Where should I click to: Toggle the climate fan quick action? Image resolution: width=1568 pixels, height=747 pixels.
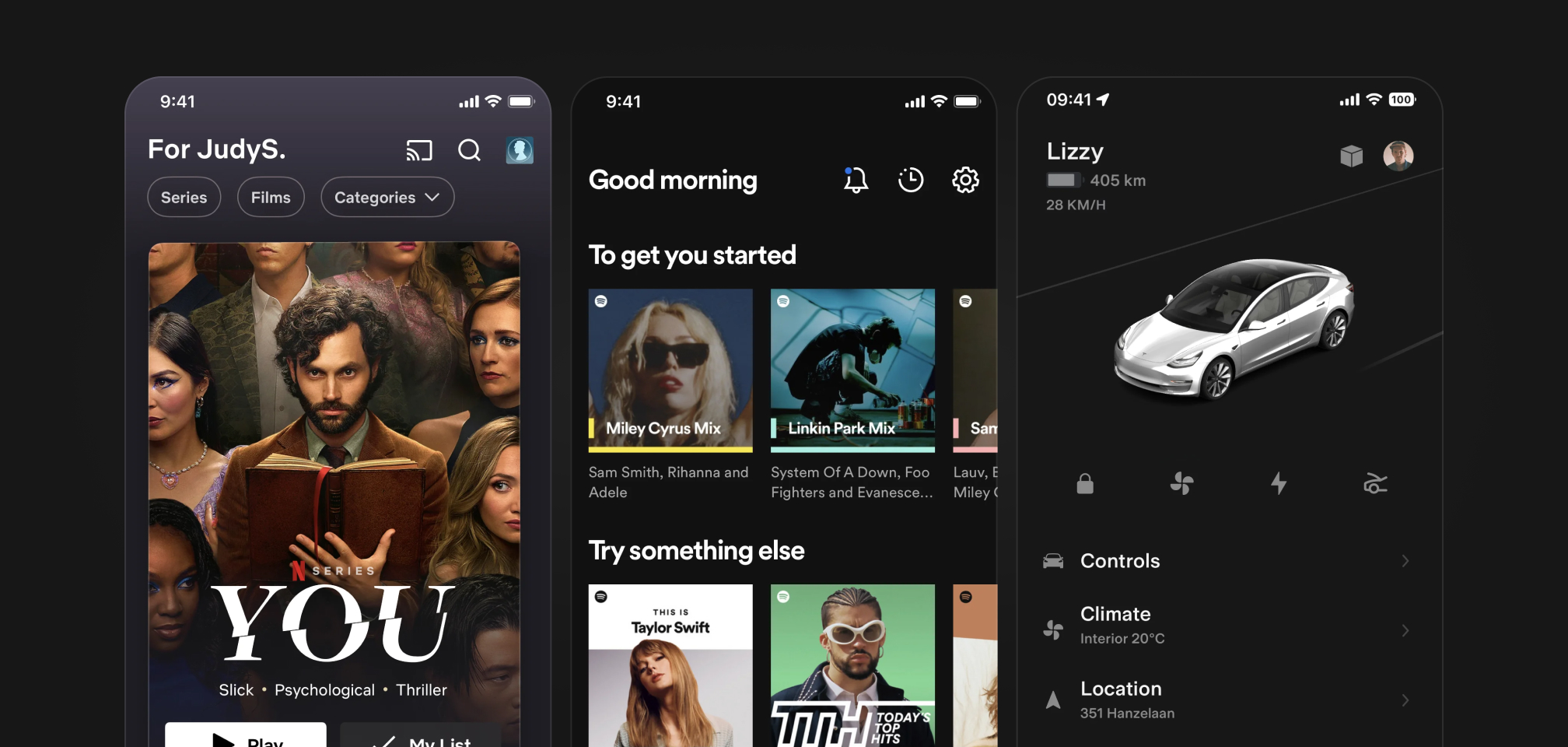(x=1181, y=484)
